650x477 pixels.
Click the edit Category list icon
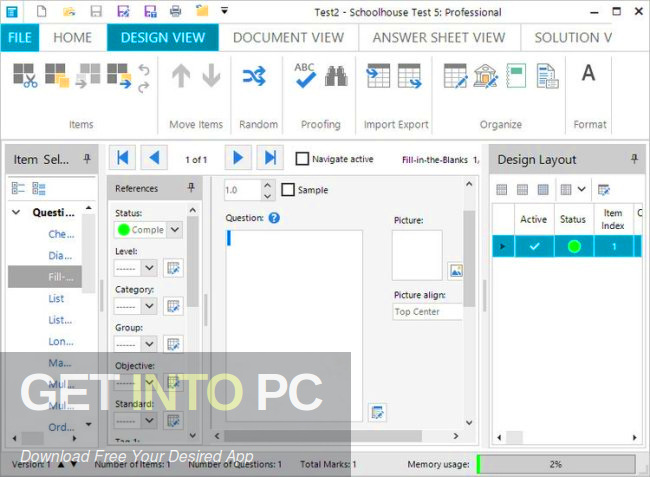point(173,306)
